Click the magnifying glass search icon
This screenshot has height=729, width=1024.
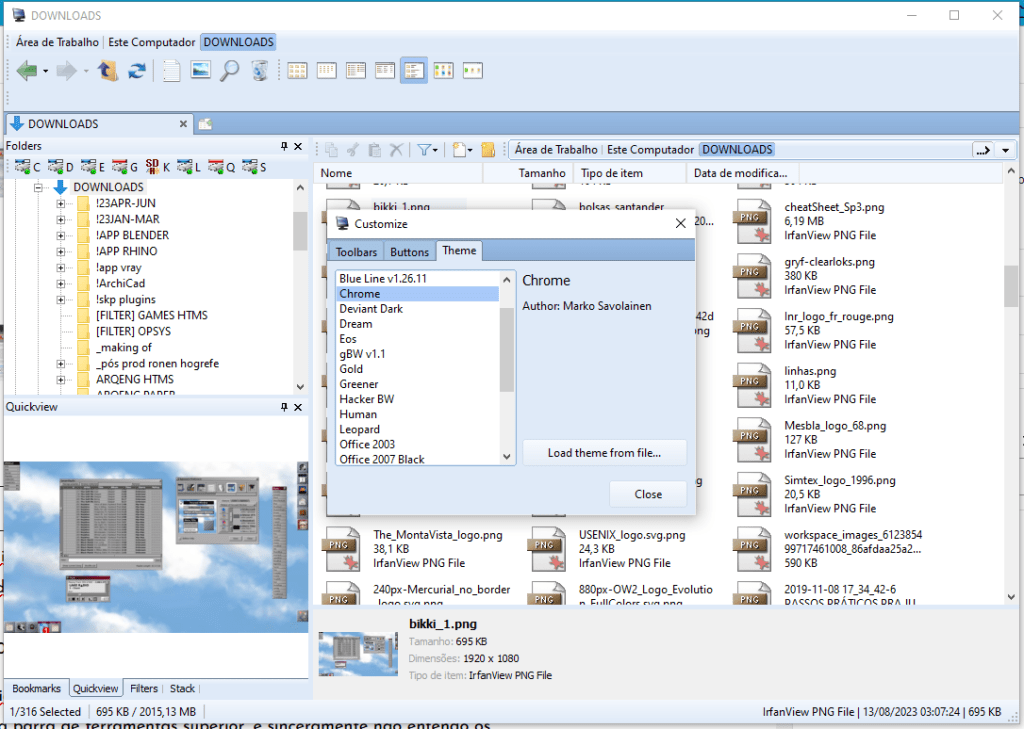point(230,70)
